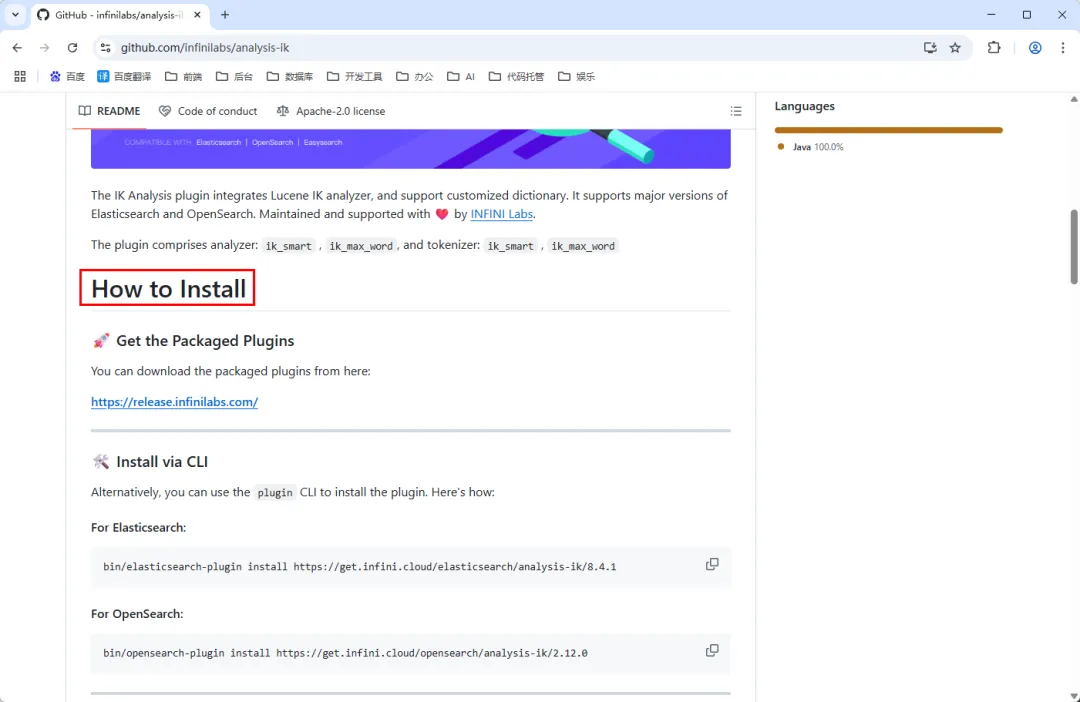
Task: Click the Languages sidebar heading
Action: point(804,106)
